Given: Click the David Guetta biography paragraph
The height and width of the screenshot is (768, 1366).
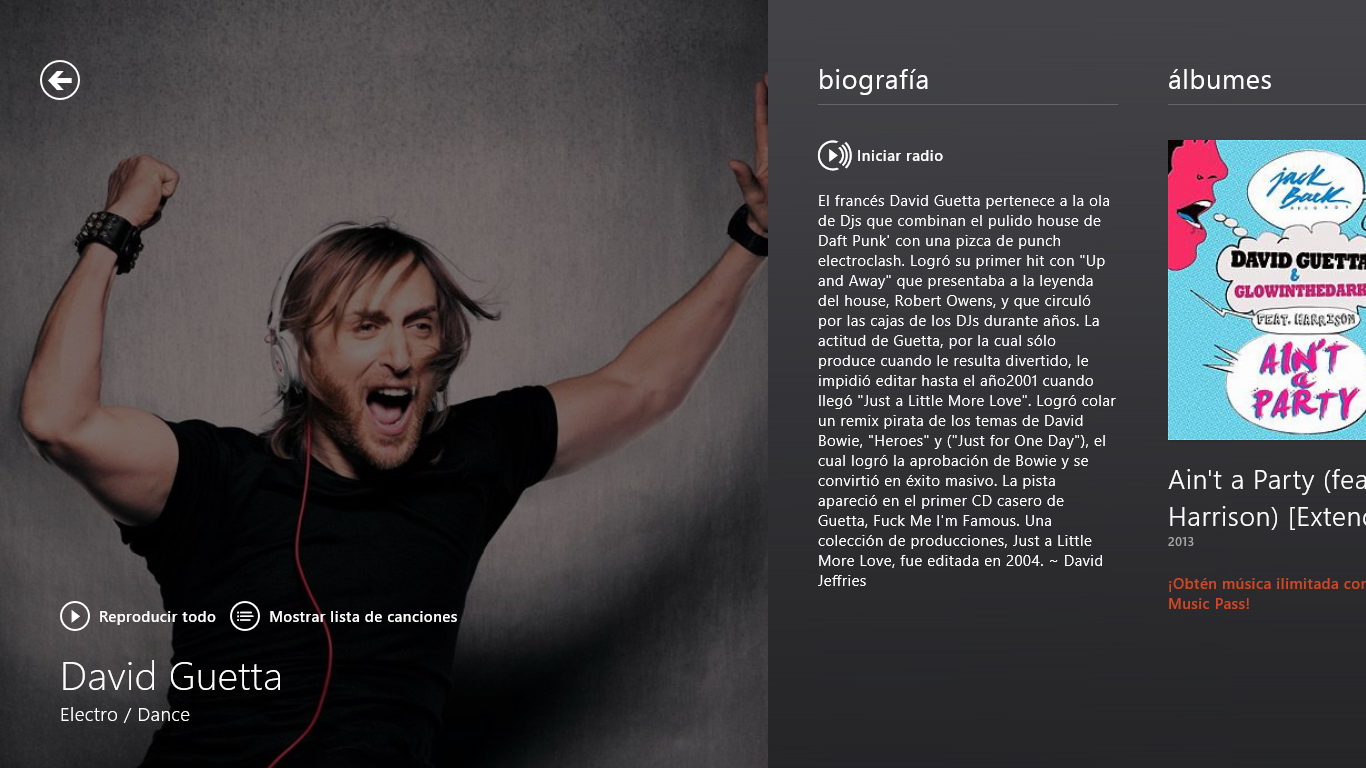Looking at the screenshot, I should (x=967, y=390).
